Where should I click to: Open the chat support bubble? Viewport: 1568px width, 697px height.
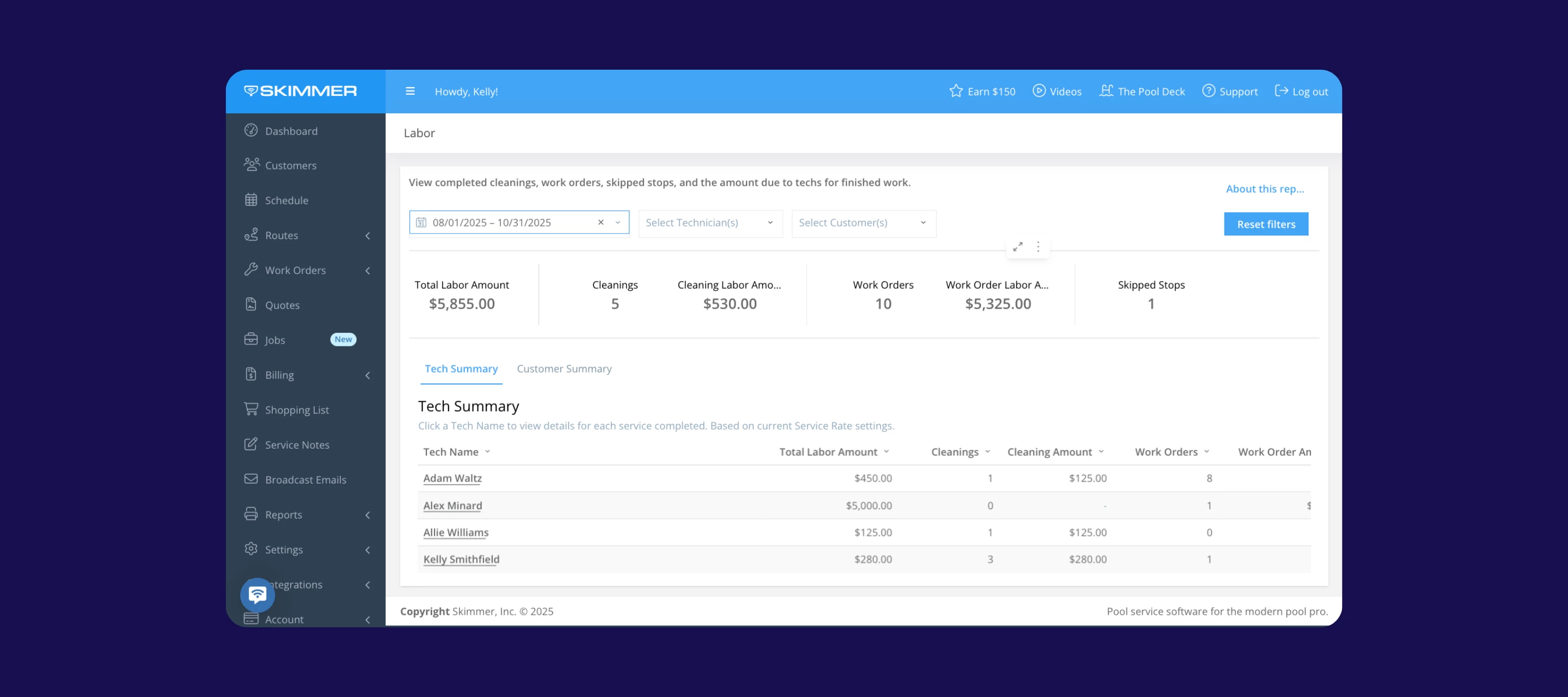coord(258,594)
